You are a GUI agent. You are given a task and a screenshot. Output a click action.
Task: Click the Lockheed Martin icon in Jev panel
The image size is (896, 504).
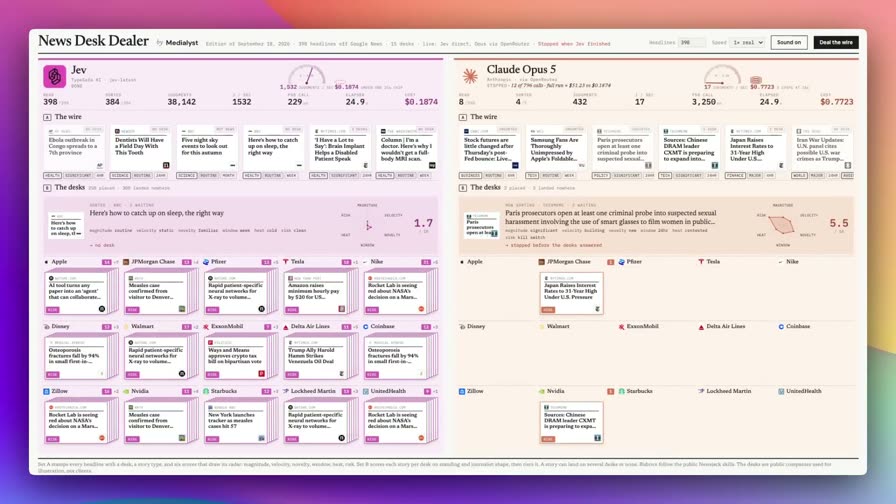(x=286, y=391)
